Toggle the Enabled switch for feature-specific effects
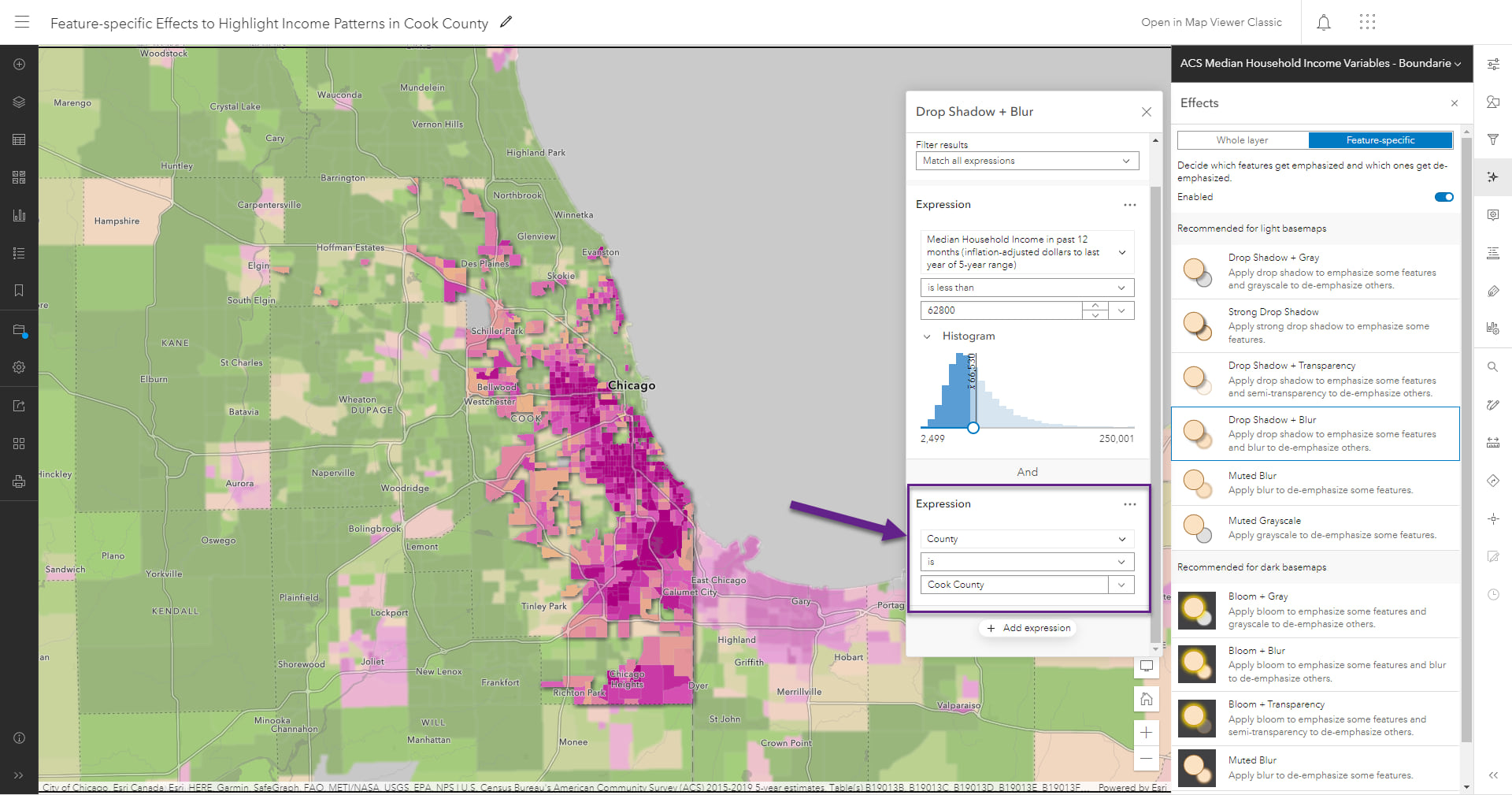Viewport: 1512px width, 795px height. tap(1444, 197)
